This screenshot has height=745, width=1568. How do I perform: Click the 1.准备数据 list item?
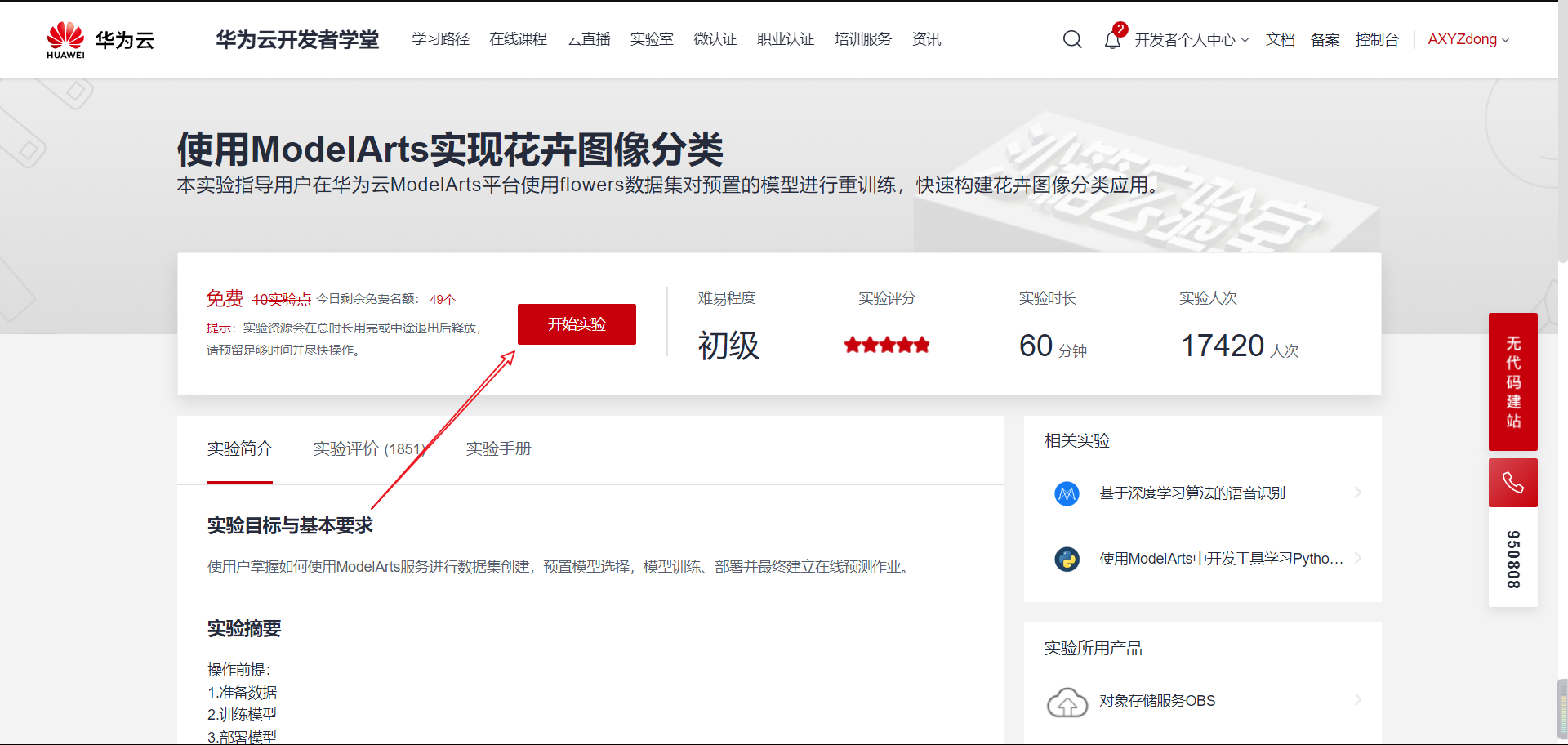click(x=243, y=693)
